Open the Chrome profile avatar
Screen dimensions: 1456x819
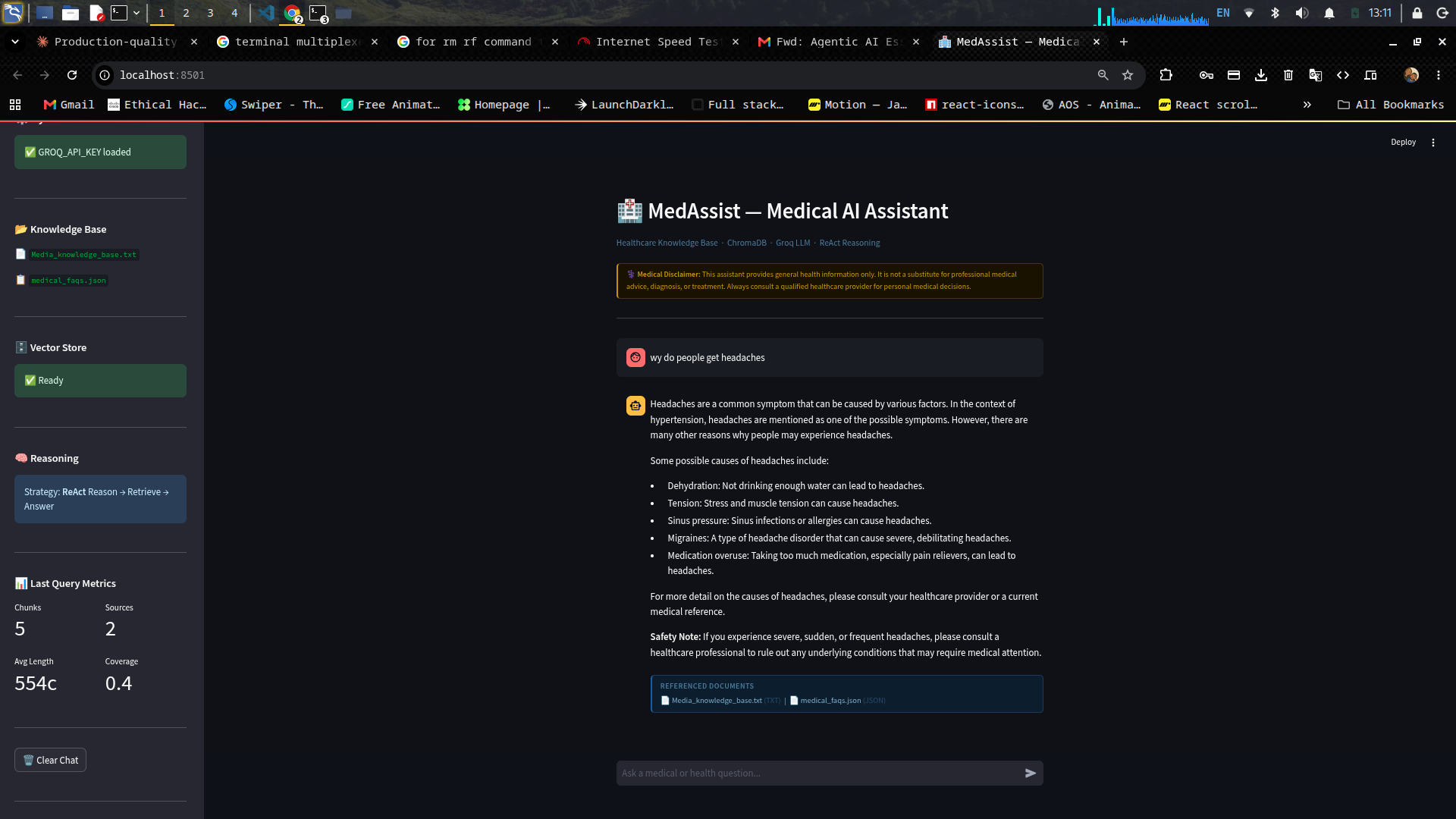(x=1410, y=75)
